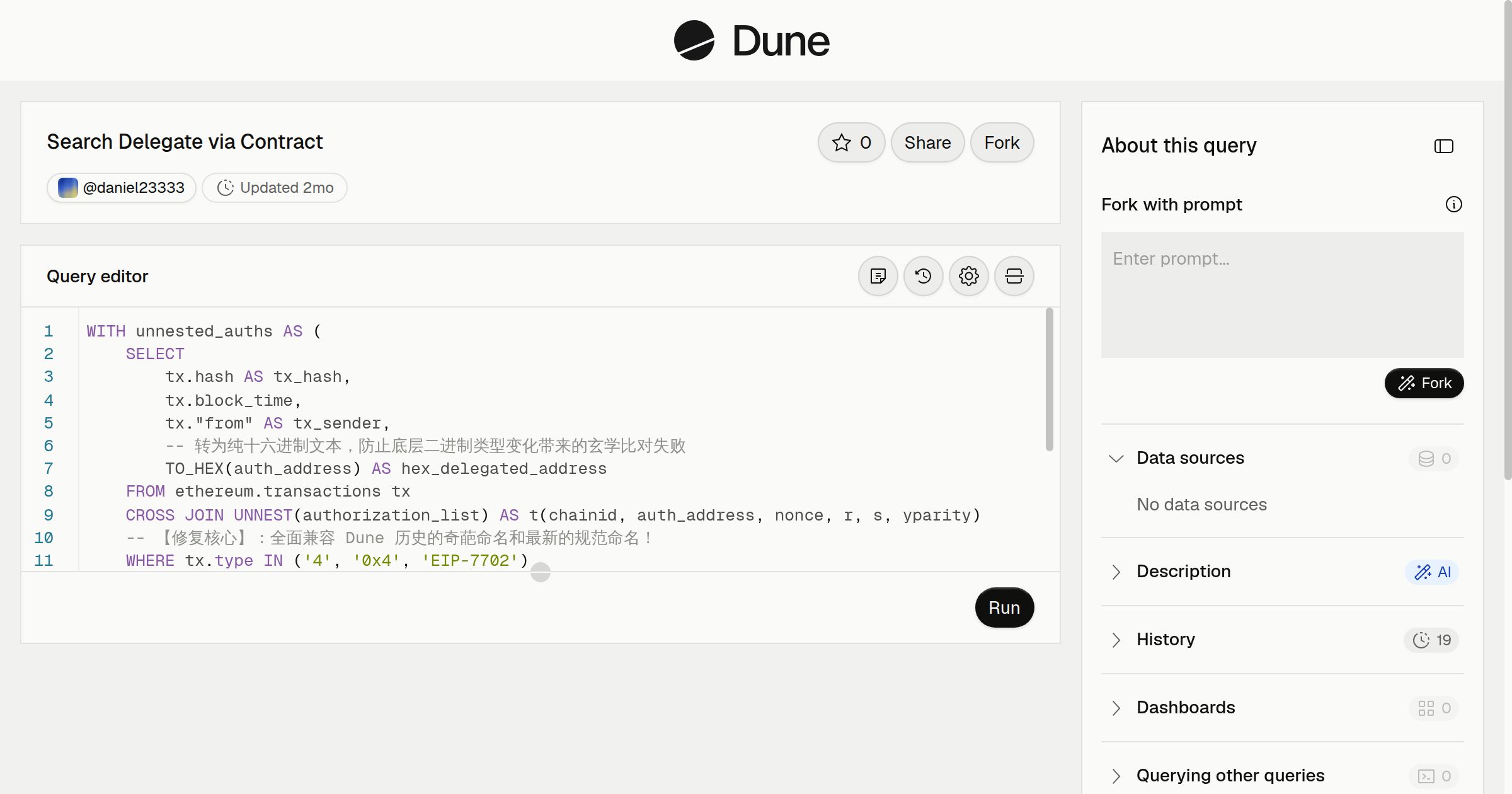Screen dimensions: 1512x794
Task: Click 'tx.block_time' in line 4
Action: pos(229,401)
